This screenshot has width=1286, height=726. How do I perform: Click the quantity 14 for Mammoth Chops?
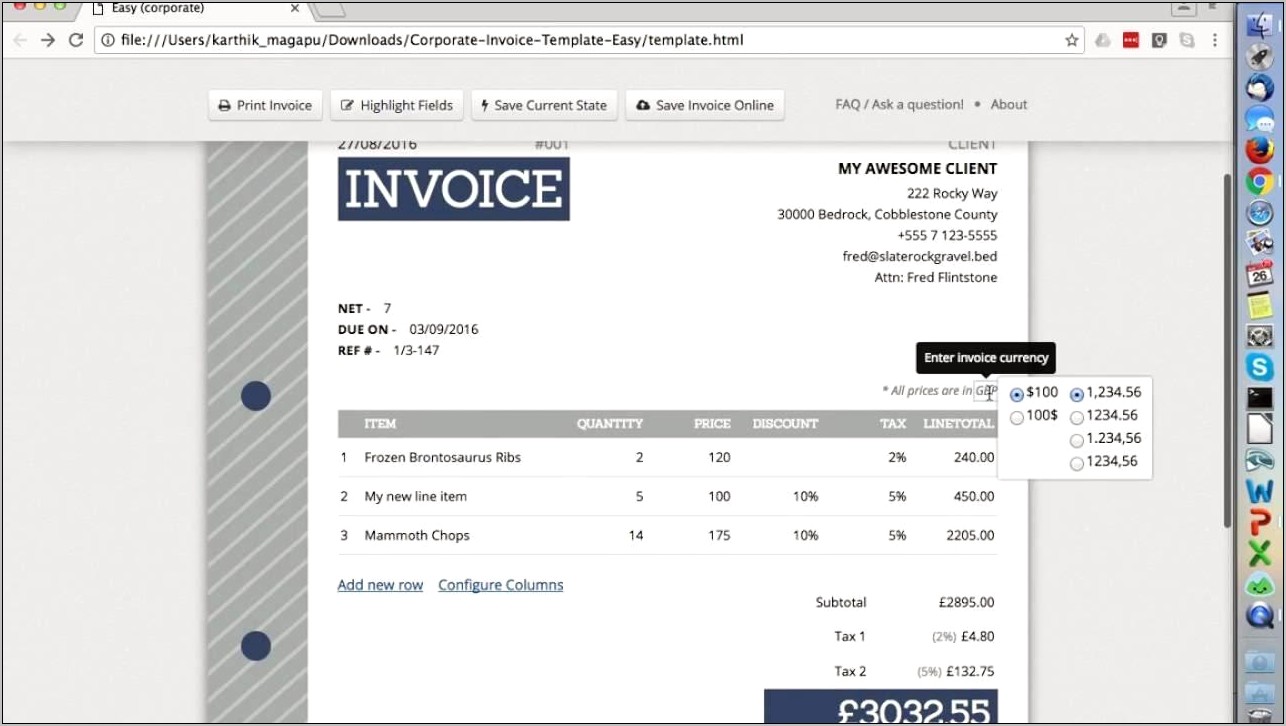point(635,535)
